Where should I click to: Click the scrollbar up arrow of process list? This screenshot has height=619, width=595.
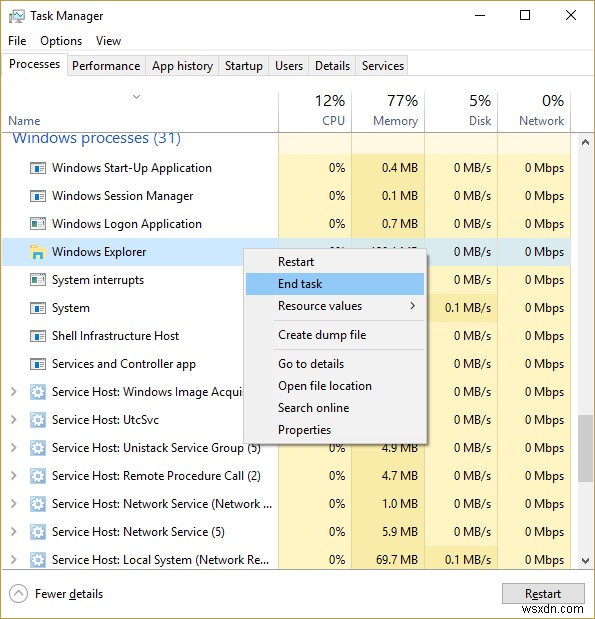coord(585,143)
